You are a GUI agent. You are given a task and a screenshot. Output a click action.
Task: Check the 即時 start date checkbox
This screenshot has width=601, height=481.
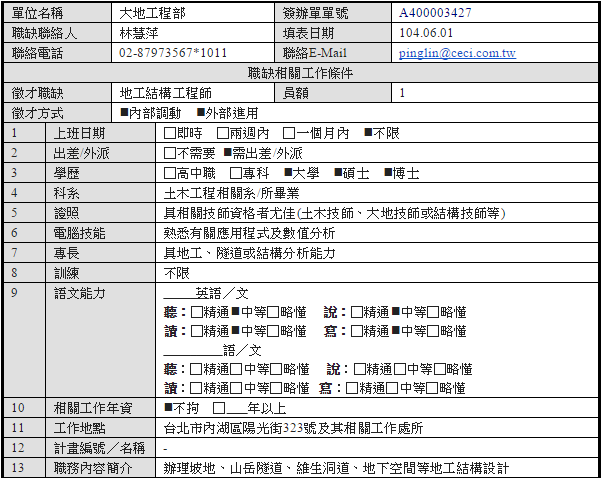point(170,133)
